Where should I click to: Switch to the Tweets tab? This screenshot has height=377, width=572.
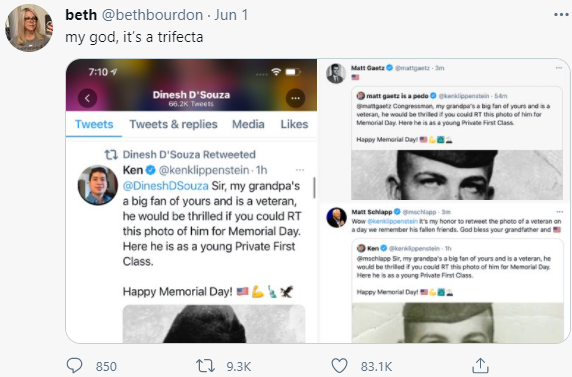[x=94, y=124]
